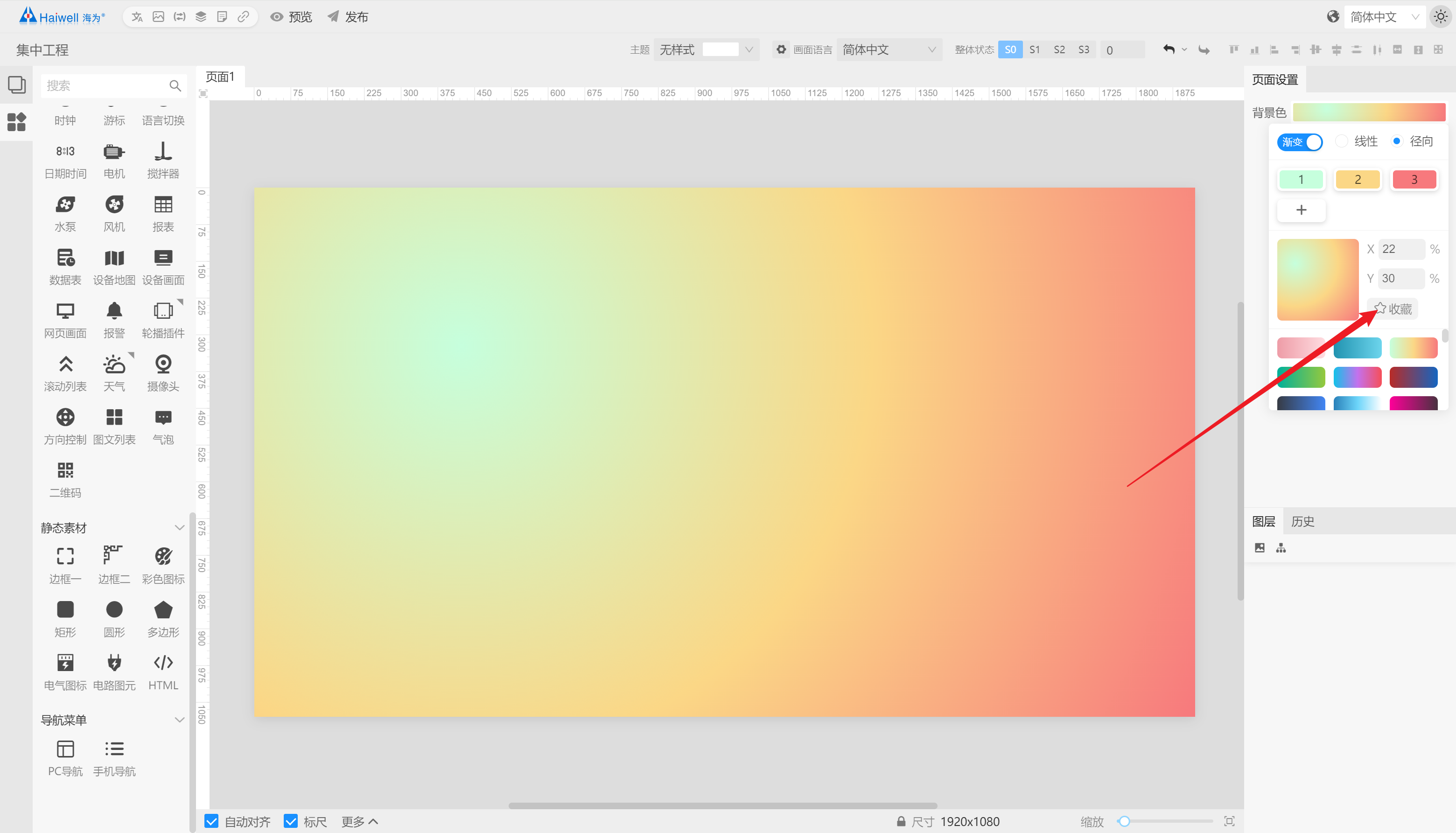Open the components panel sidebar icon
Screen dimensions: 1456x833
tap(17, 121)
